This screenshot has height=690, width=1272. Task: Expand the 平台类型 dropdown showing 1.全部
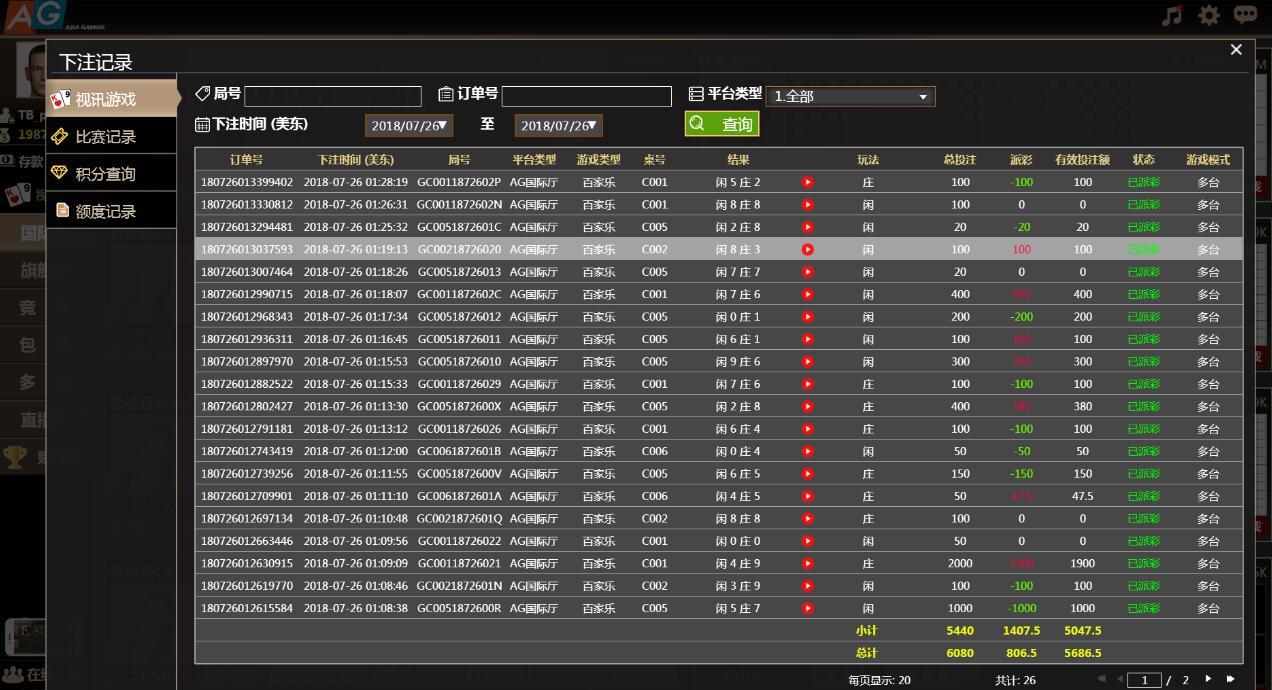(x=851, y=97)
